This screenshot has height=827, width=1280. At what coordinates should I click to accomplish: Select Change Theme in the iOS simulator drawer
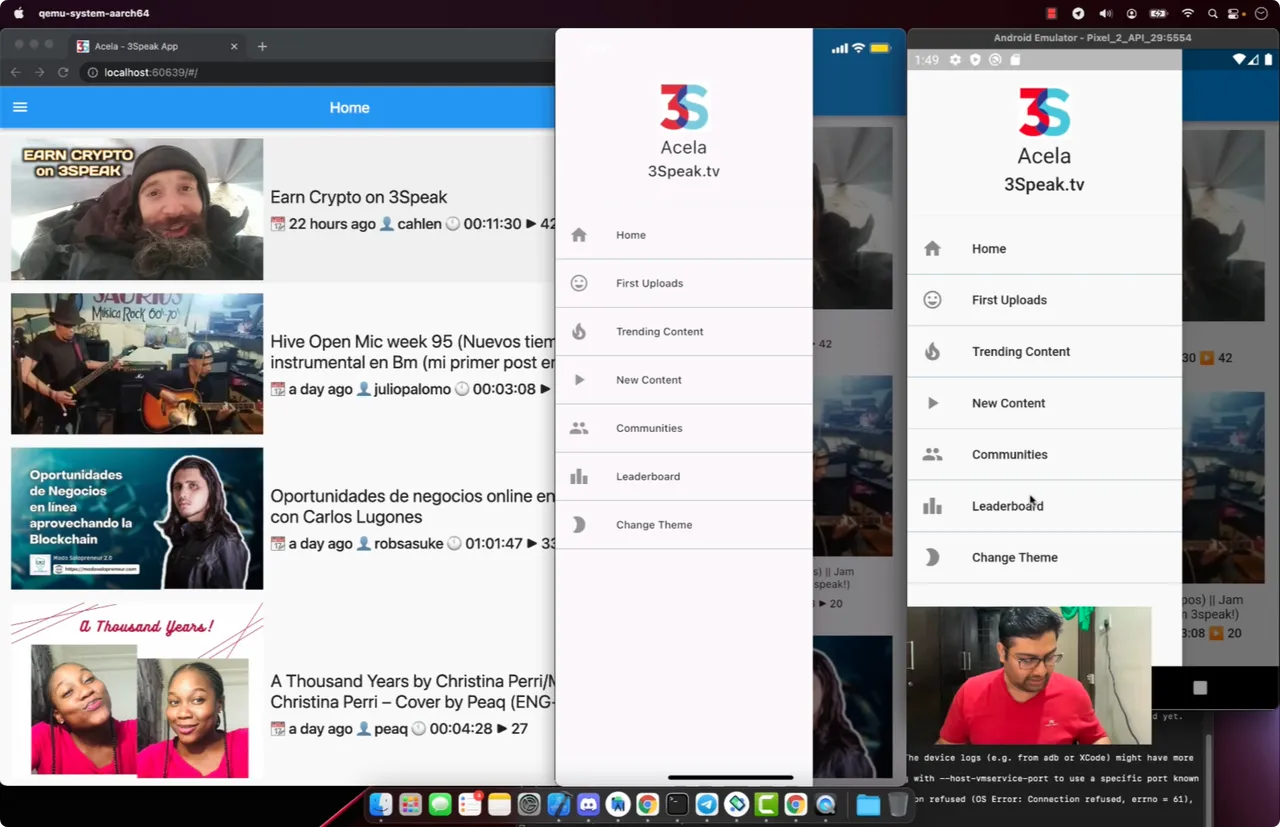coord(684,525)
